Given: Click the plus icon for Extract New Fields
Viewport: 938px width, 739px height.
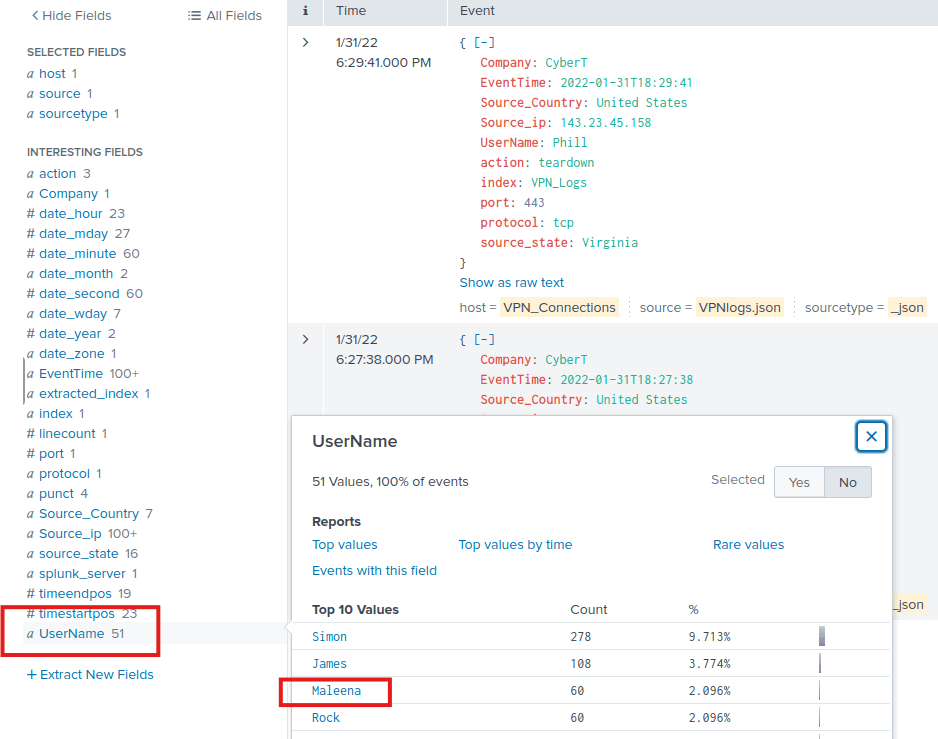Looking at the screenshot, I should (31, 675).
